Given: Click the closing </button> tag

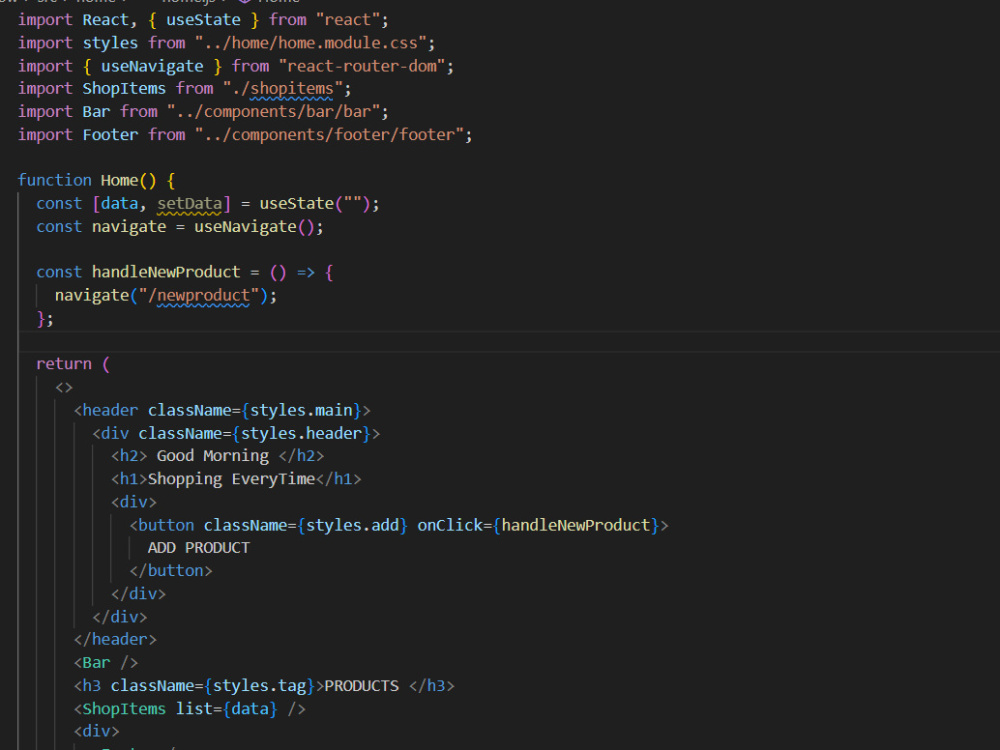Looking at the screenshot, I should click(171, 571).
